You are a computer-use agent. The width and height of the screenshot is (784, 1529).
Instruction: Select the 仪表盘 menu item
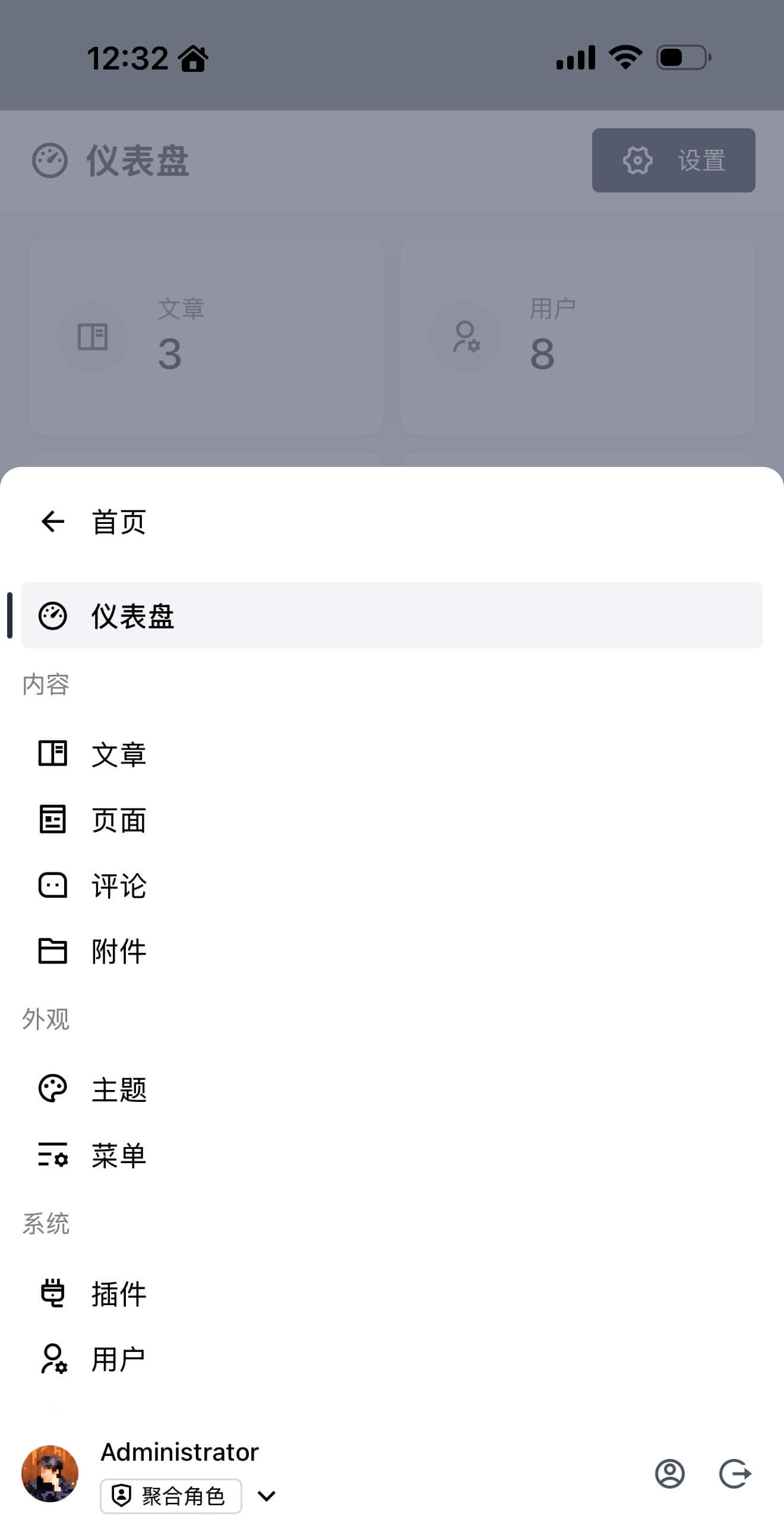[x=392, y=616]
